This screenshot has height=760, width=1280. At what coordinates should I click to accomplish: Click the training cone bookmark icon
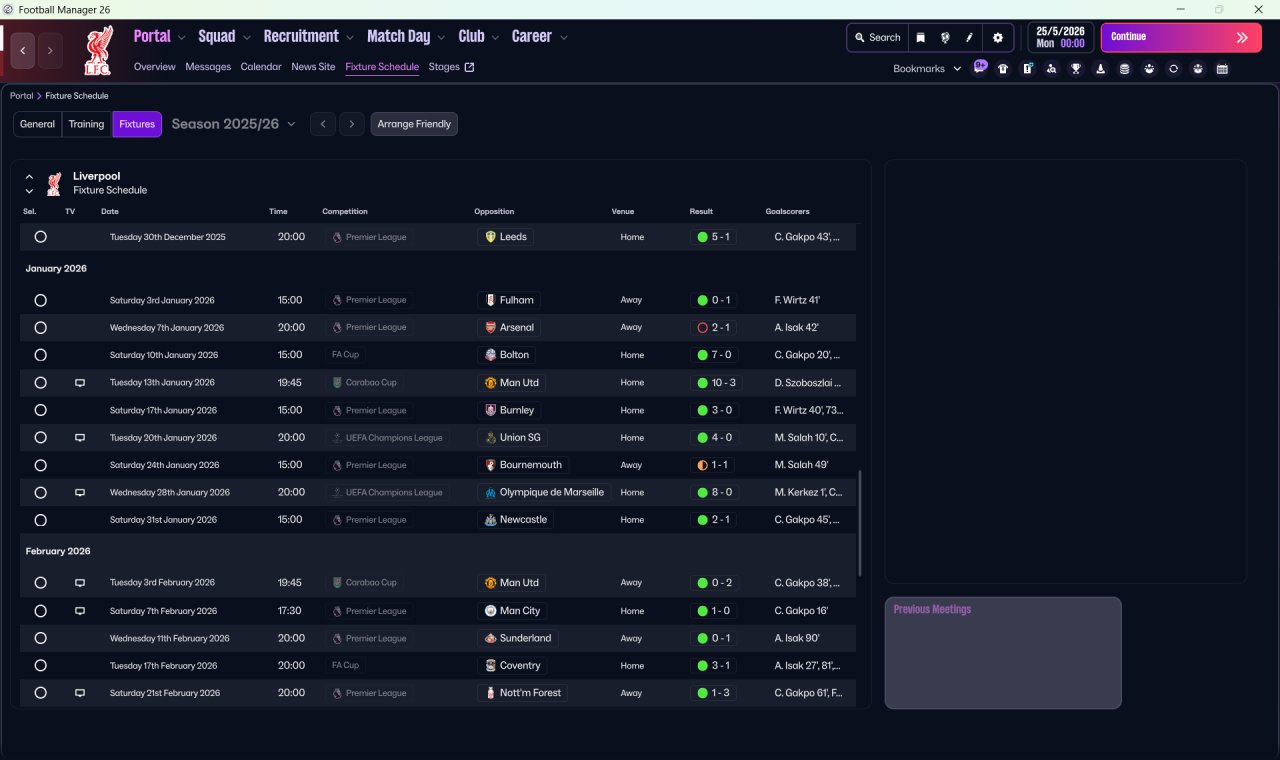(1100, 69)
